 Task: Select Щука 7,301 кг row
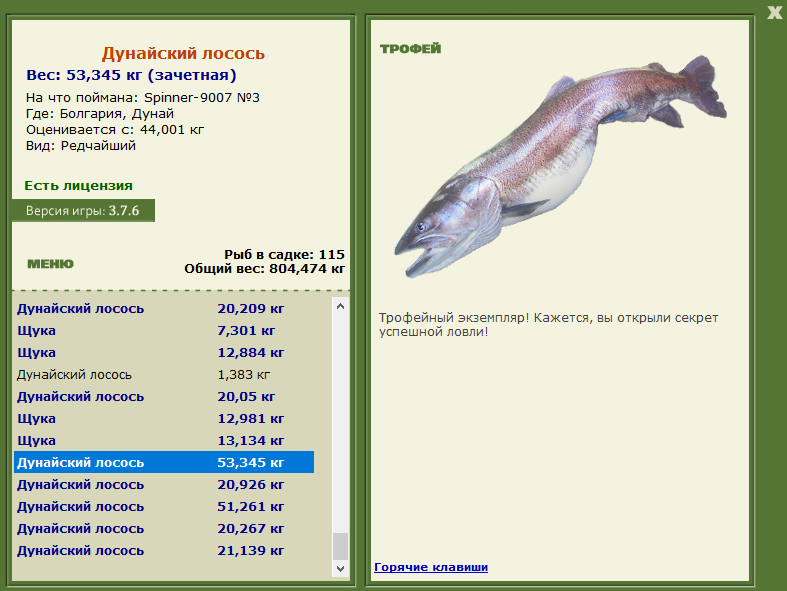coord(164,330)
